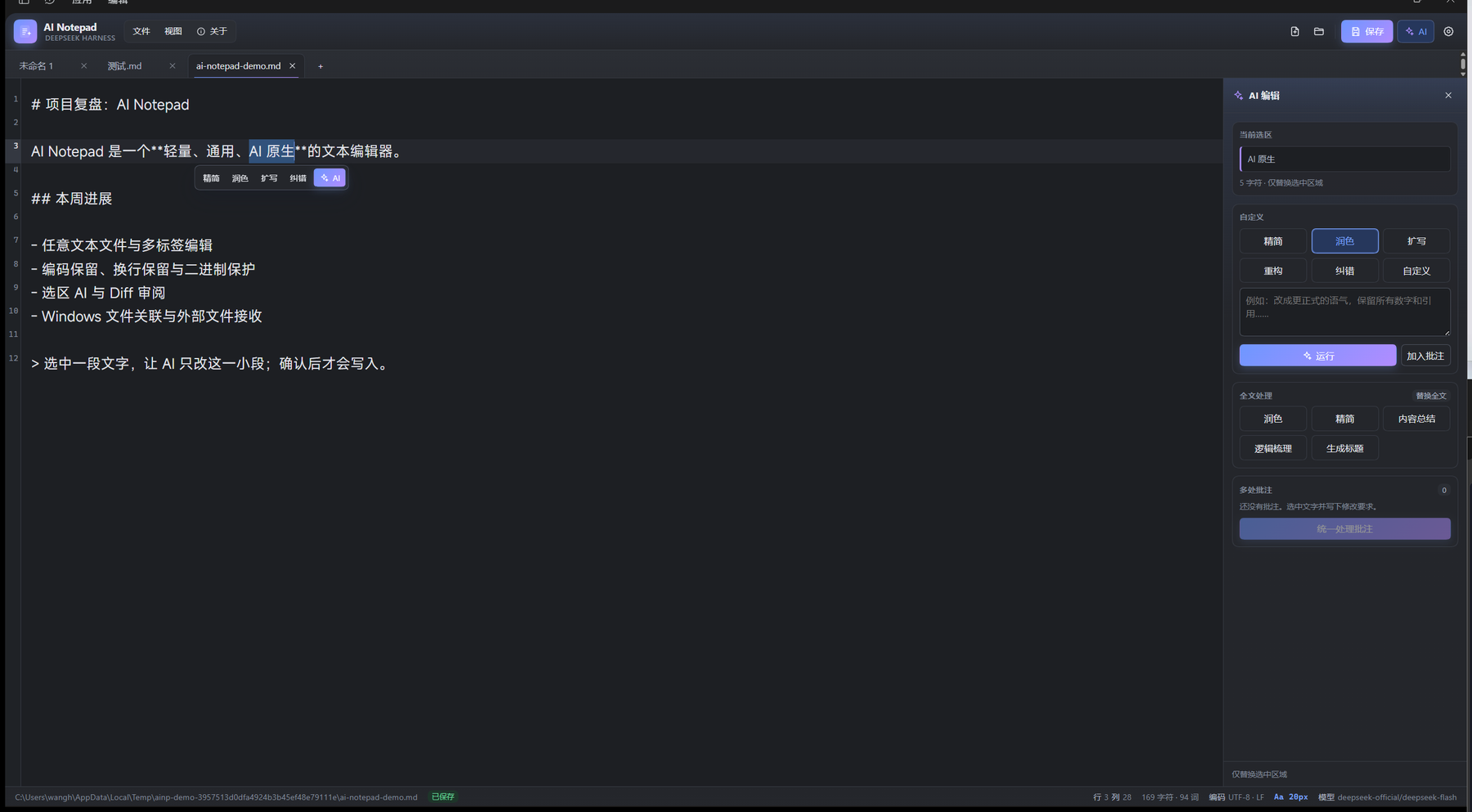Choose 精简 in the floating selection toolbar
Screen dimensions: 1472x812
[x=211, y=178]
